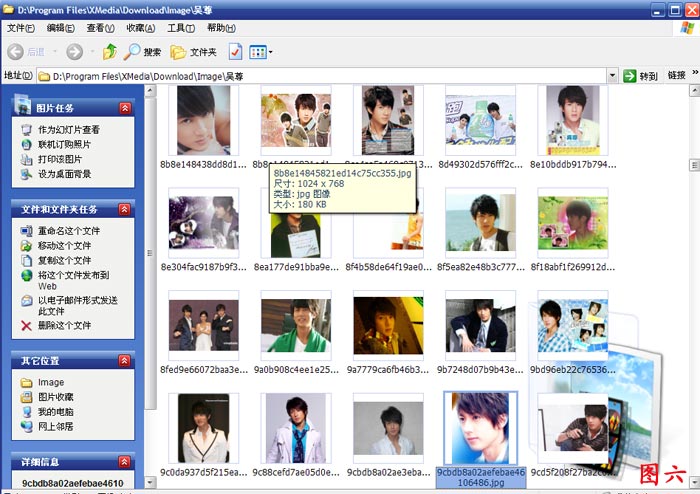Open the View (查看) menu
The image size is (700, 494).
(100, 28)
